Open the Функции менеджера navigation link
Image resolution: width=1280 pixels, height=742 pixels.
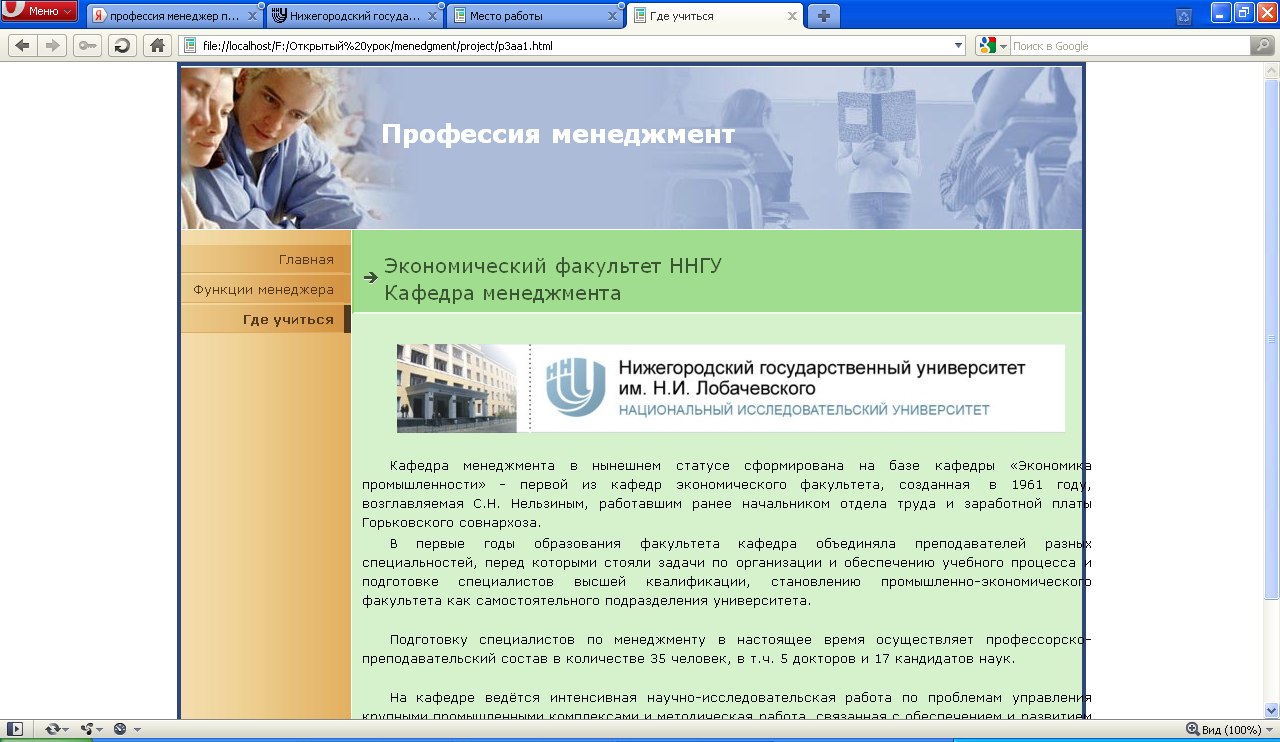coord(264,290)
